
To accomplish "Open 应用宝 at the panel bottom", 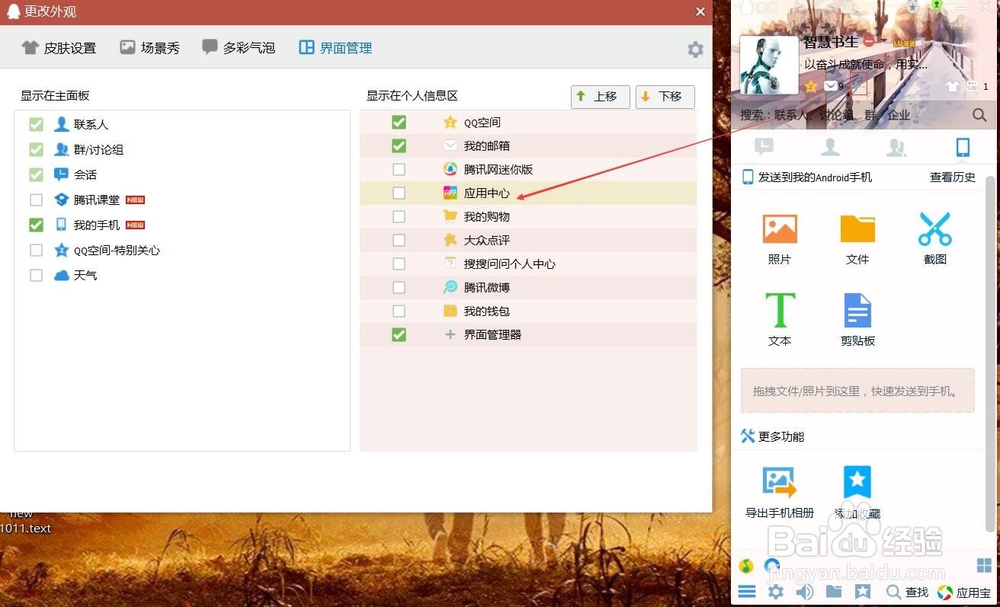I will [964, 592].
